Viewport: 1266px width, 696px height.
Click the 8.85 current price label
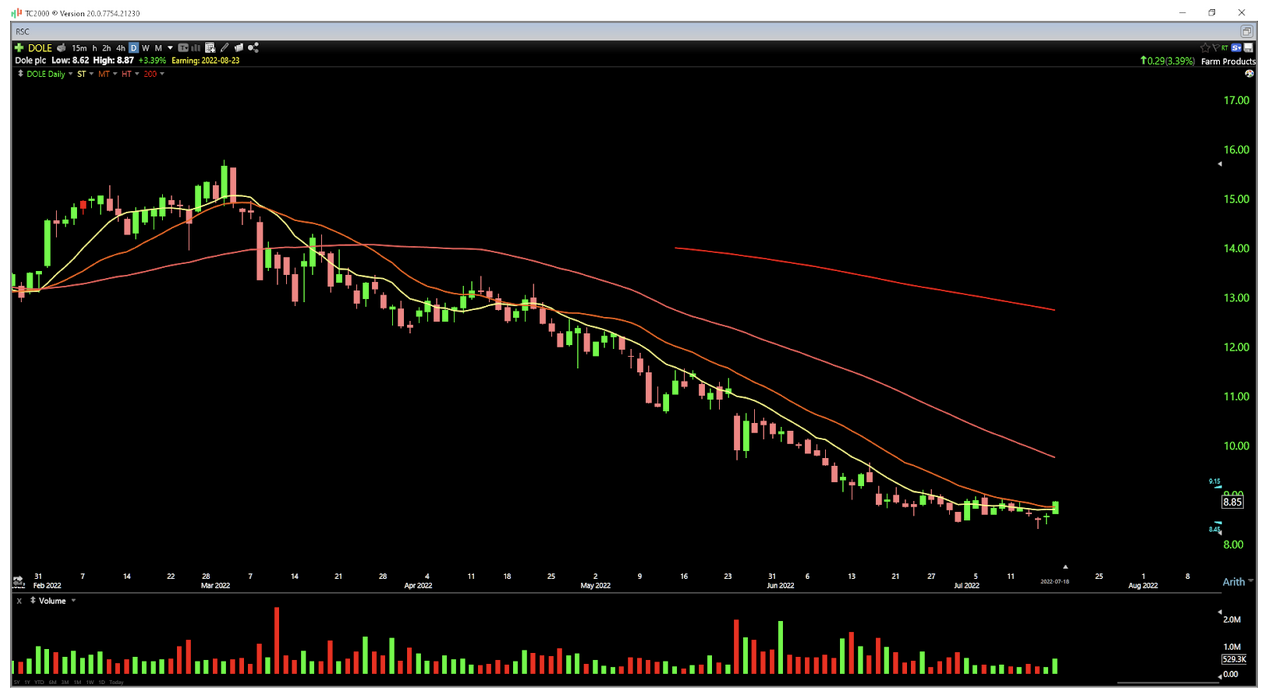(x=1233, y=503)
